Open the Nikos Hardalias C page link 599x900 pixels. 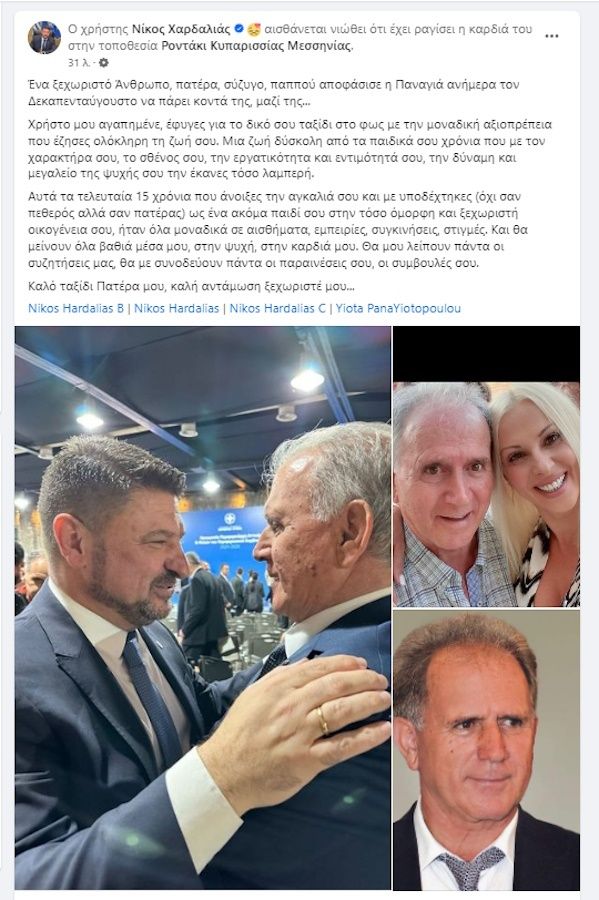277,308
